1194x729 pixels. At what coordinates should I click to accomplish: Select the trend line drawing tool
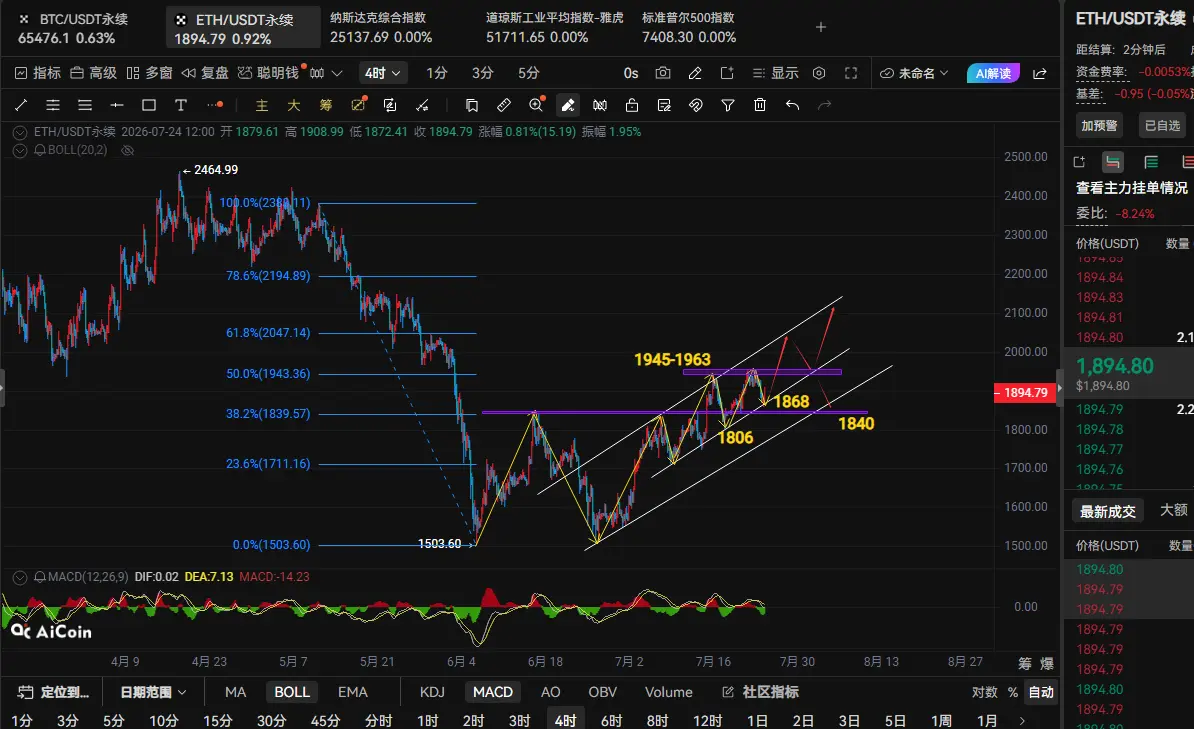click(21, 105)
